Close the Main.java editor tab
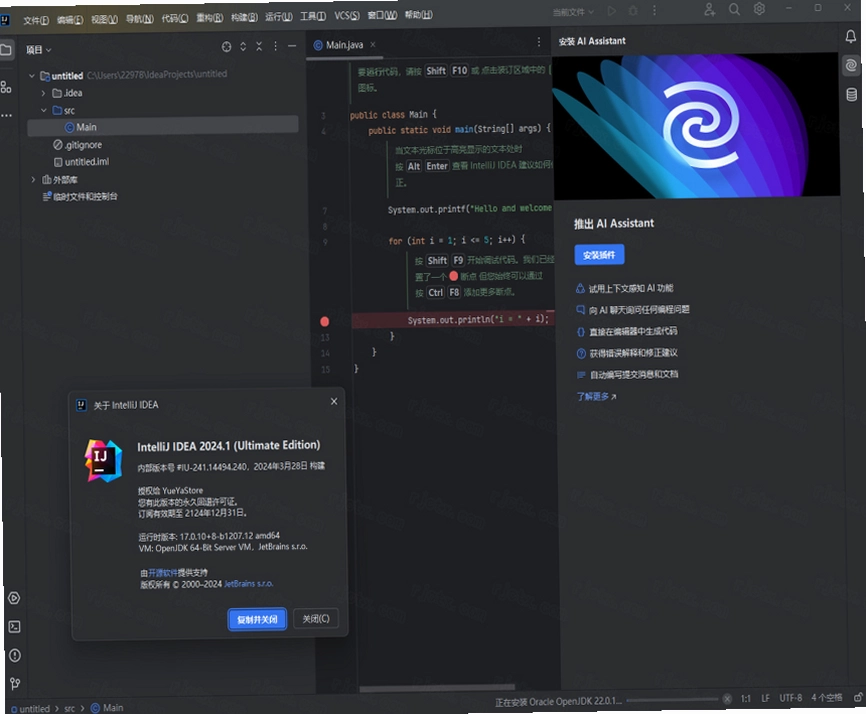This screenshot has height=714, width=866. (x=373, y=45)
